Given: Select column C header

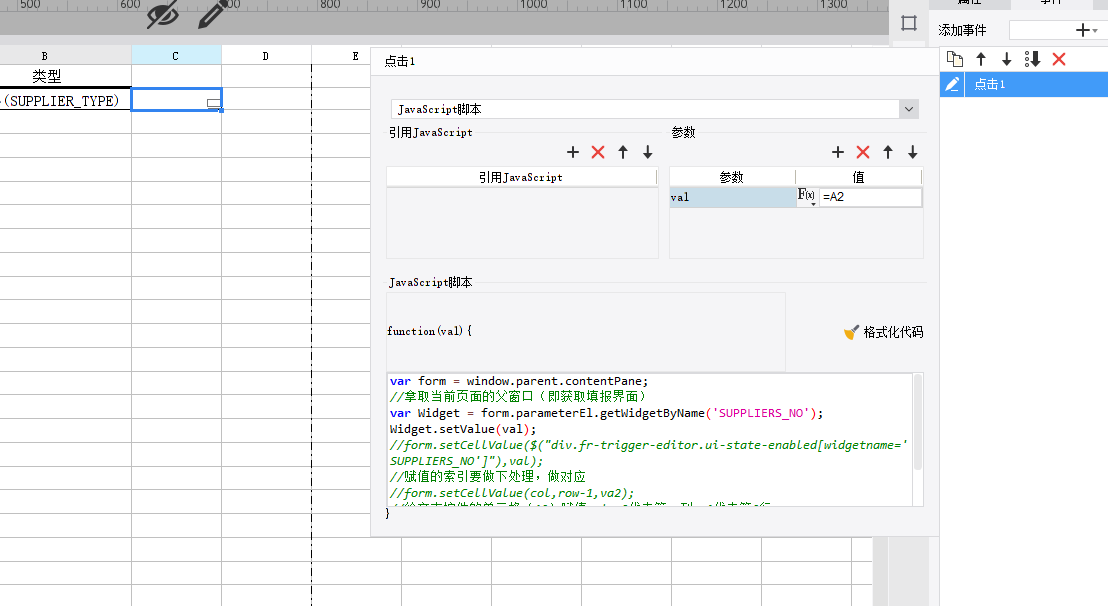Looking at the screenshot, I should [x=176, y=56].
